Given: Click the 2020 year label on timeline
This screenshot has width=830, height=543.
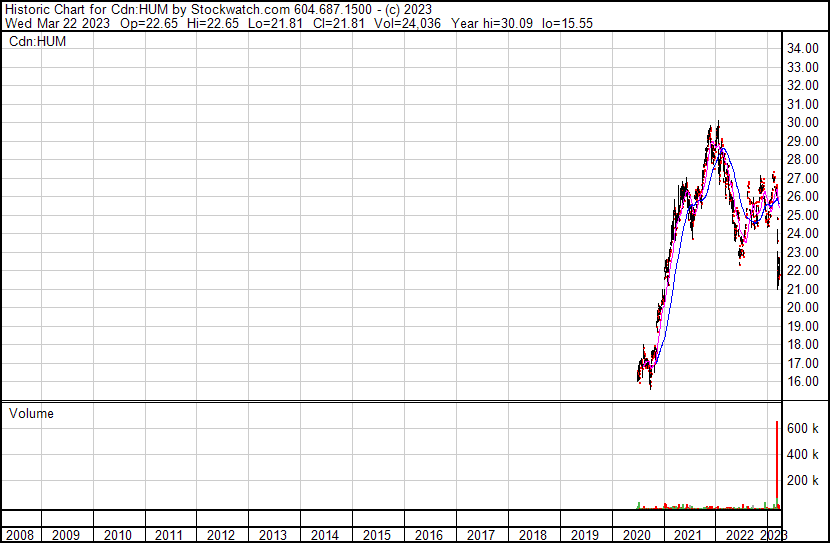Looking at the screenshot, I should 636,535.
